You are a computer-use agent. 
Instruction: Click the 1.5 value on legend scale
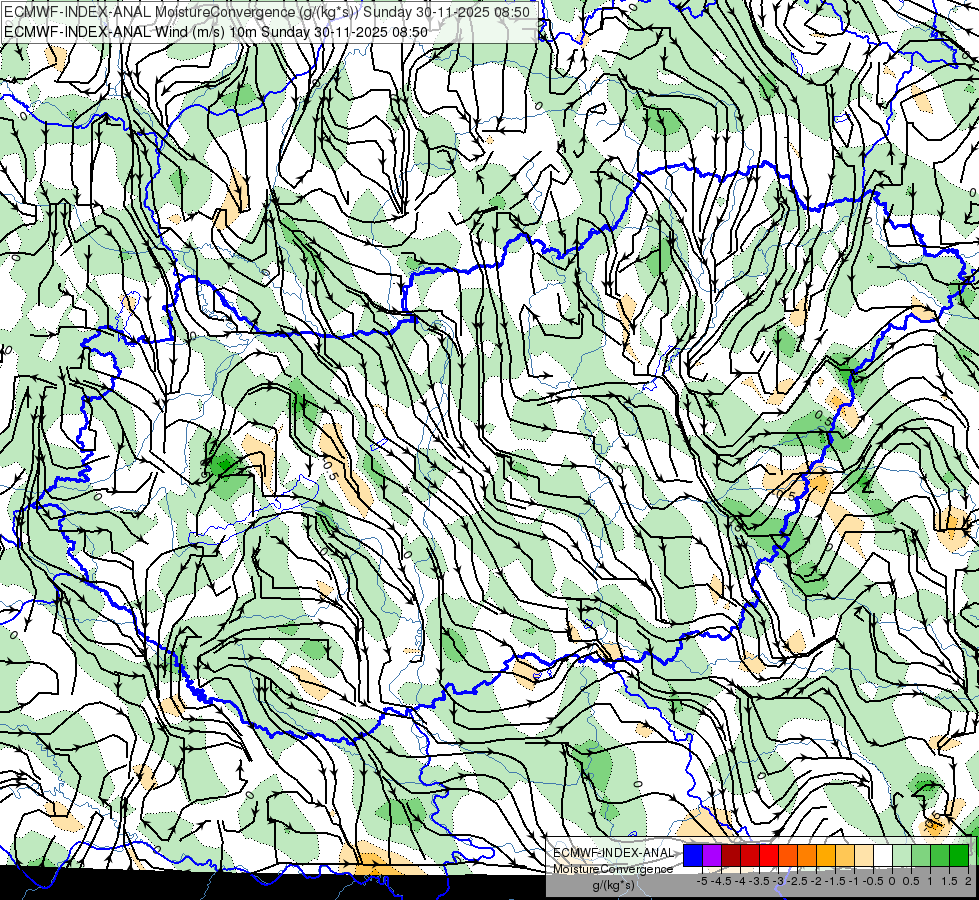[948, 881]
